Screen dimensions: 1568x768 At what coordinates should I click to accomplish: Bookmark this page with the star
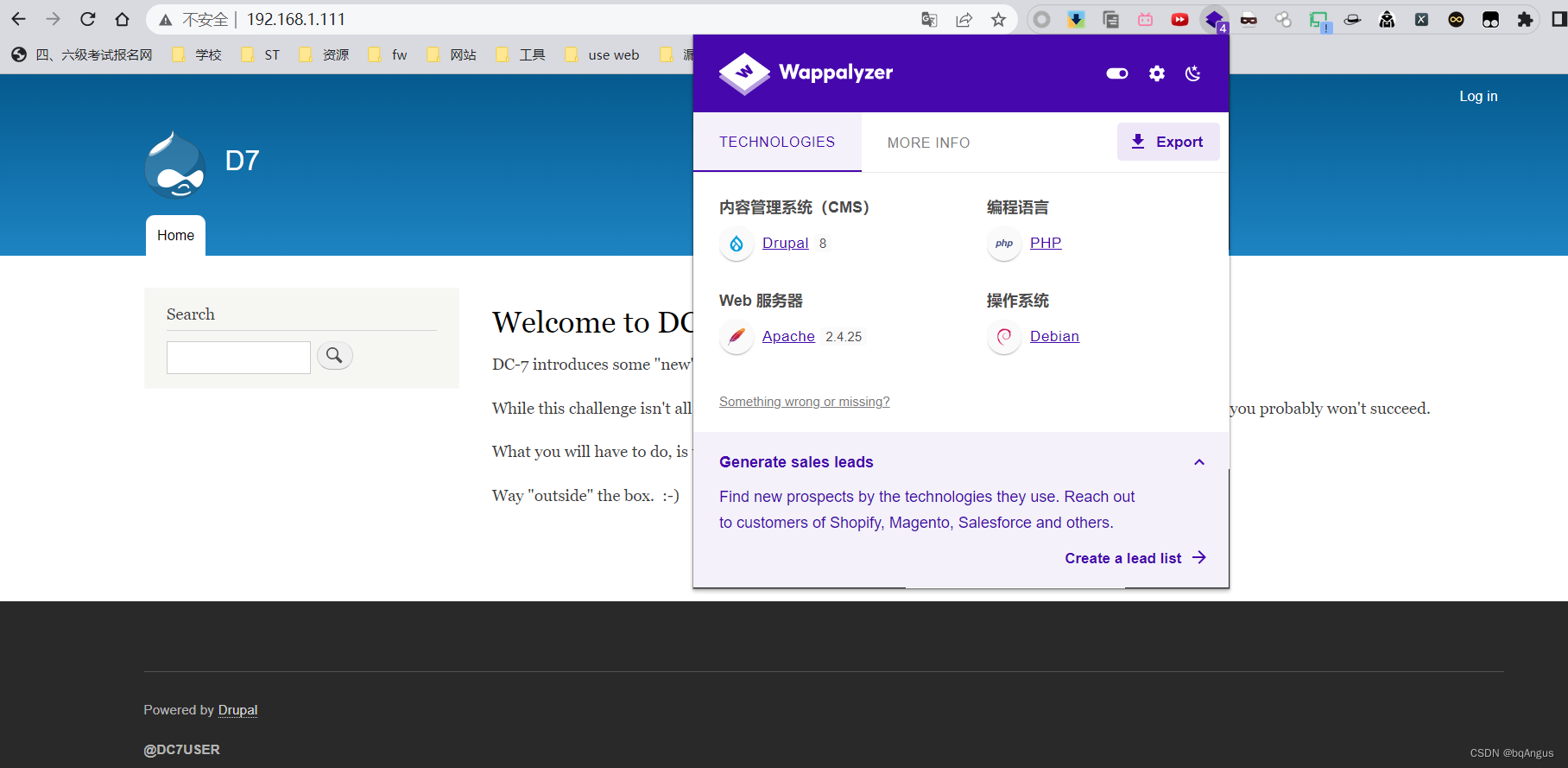(998, 20)
